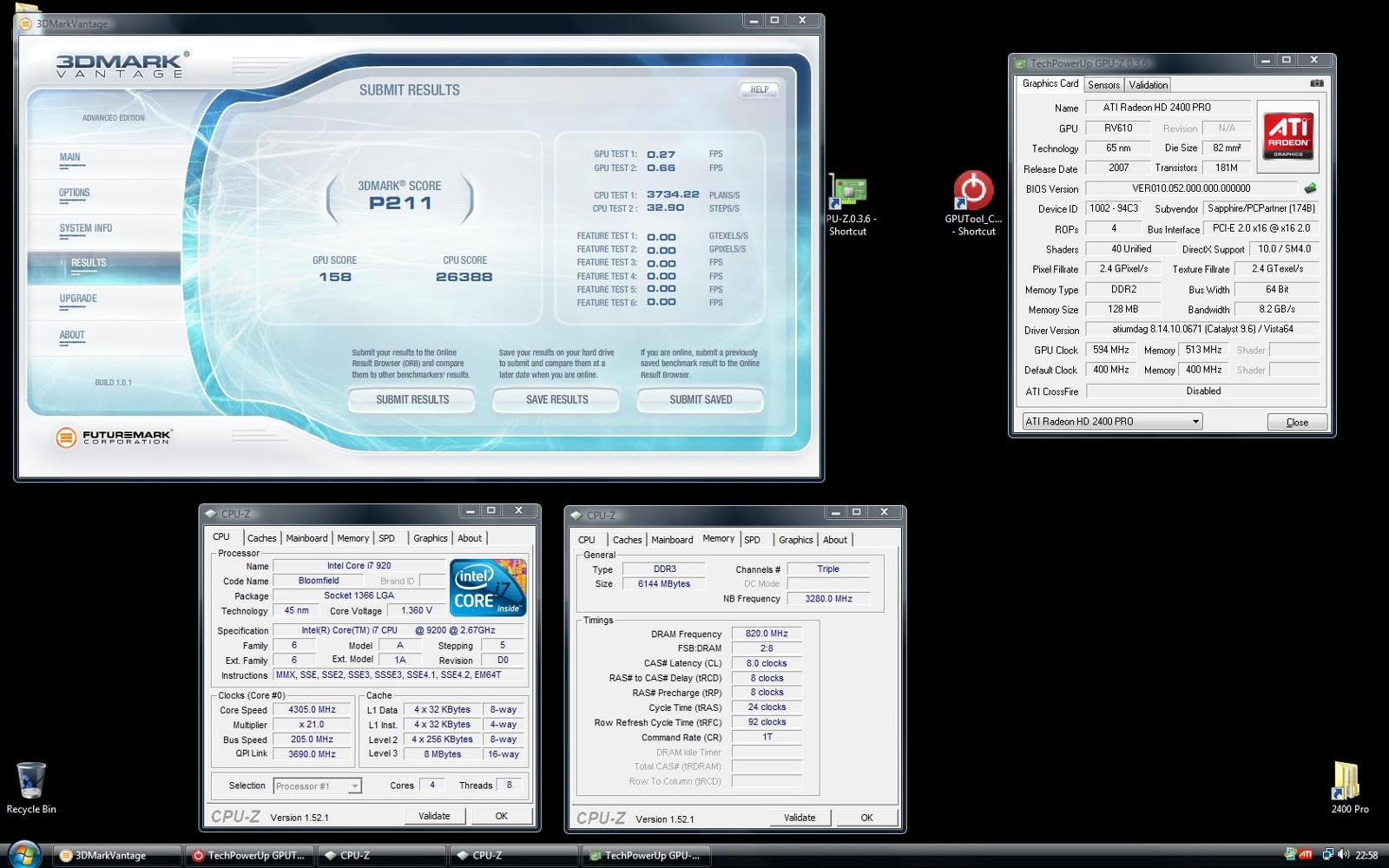Click OK in the right CPU-Z window
The height and width of the screenshot is (868, 1389).
866,818
